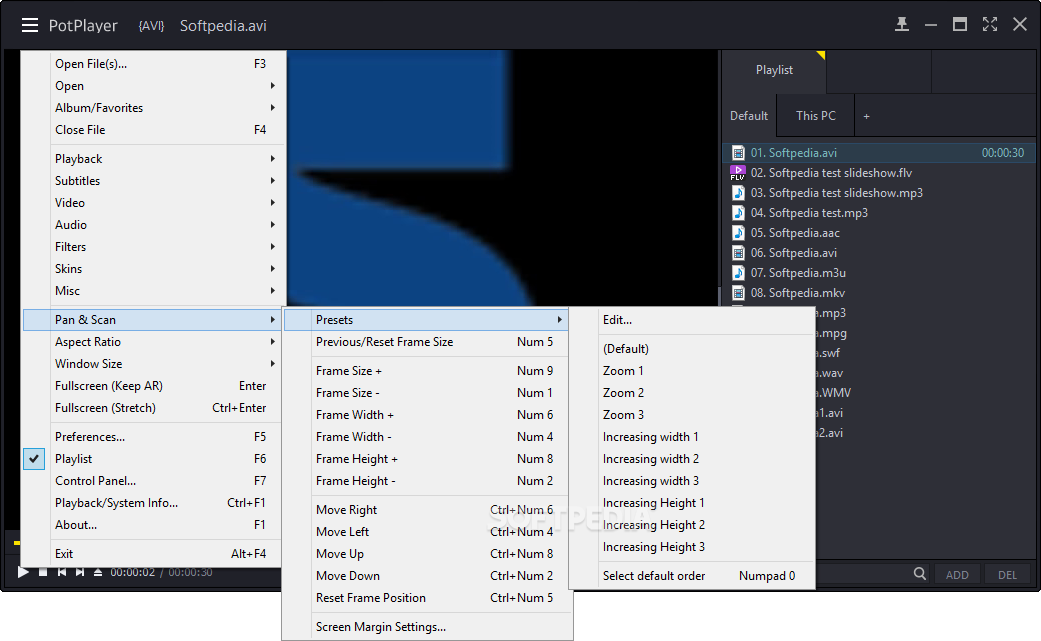Click the Stop playback icon
The image size is (1041, 641).
(43, 572)
